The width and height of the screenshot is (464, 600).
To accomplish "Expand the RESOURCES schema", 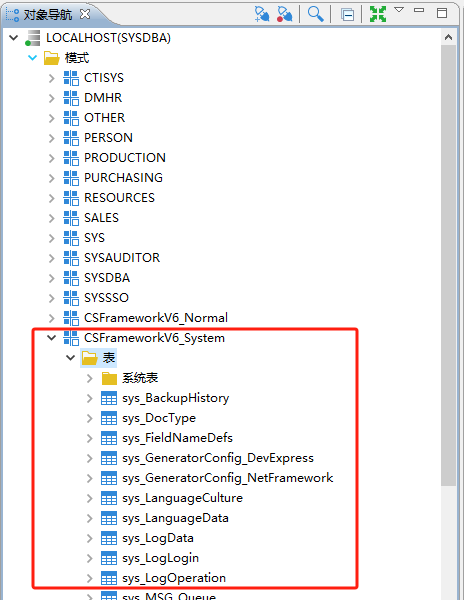I will pos(51,198).
